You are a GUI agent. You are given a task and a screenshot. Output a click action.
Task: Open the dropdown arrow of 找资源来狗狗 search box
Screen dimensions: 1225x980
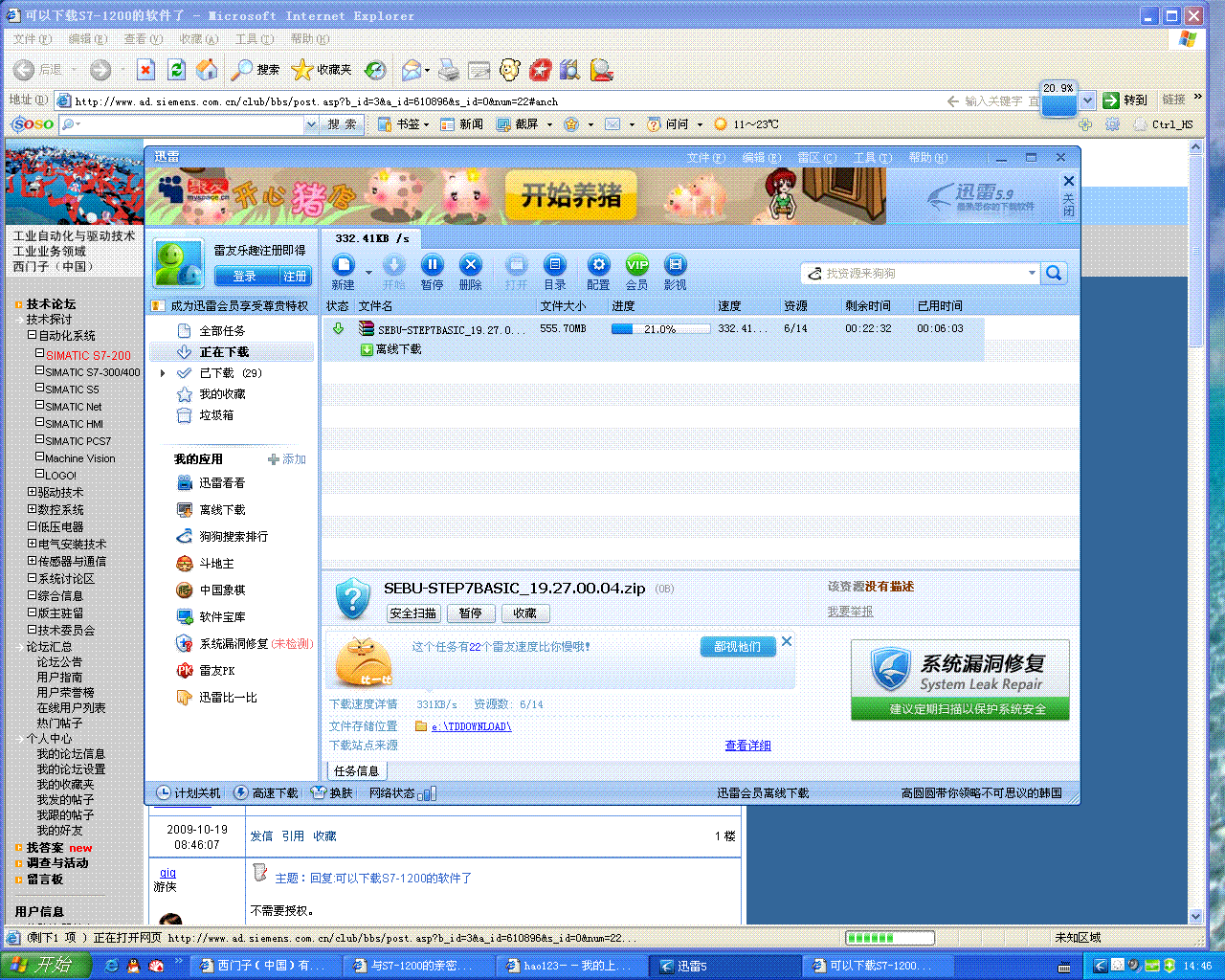click(x=1032, y=274)
